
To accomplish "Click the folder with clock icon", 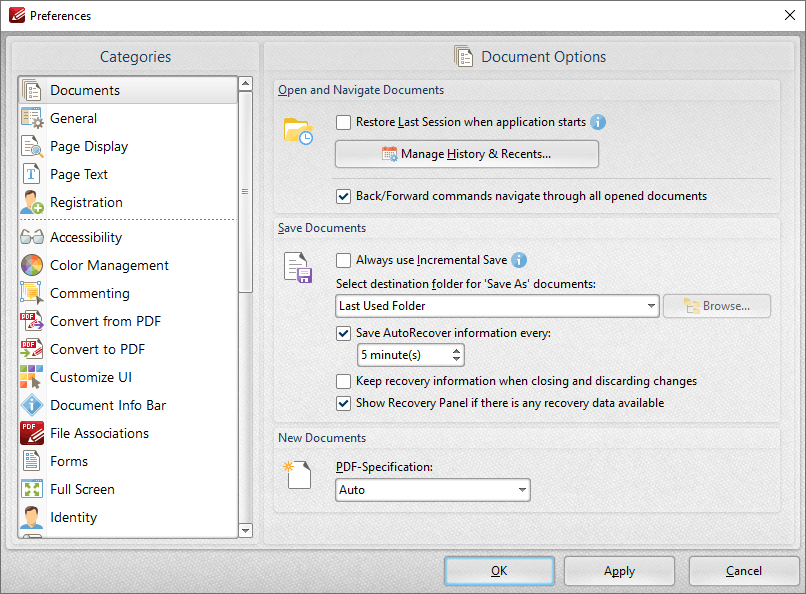I will point(299,131).
